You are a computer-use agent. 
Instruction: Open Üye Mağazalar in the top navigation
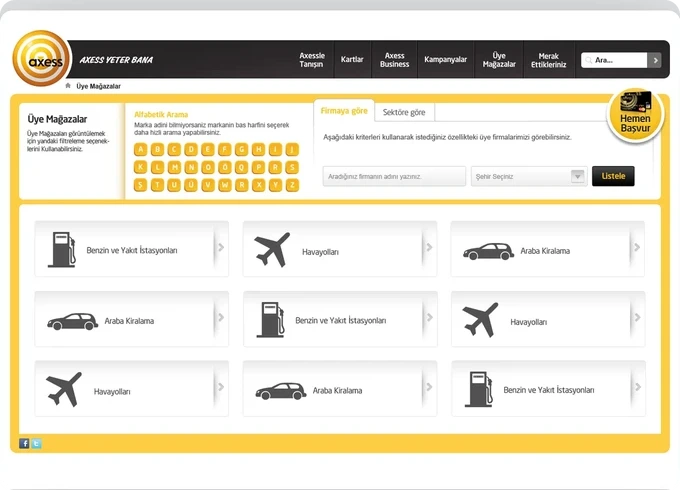[499, 60]
